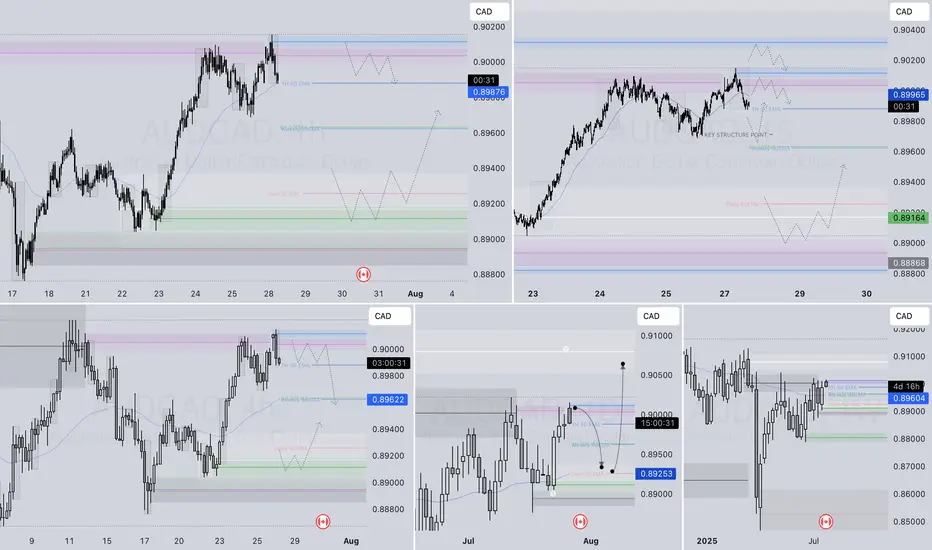Screen dimensions: 932x550
Task: Click date 30 on top-right time axis
Action: (x=867, y=294)
